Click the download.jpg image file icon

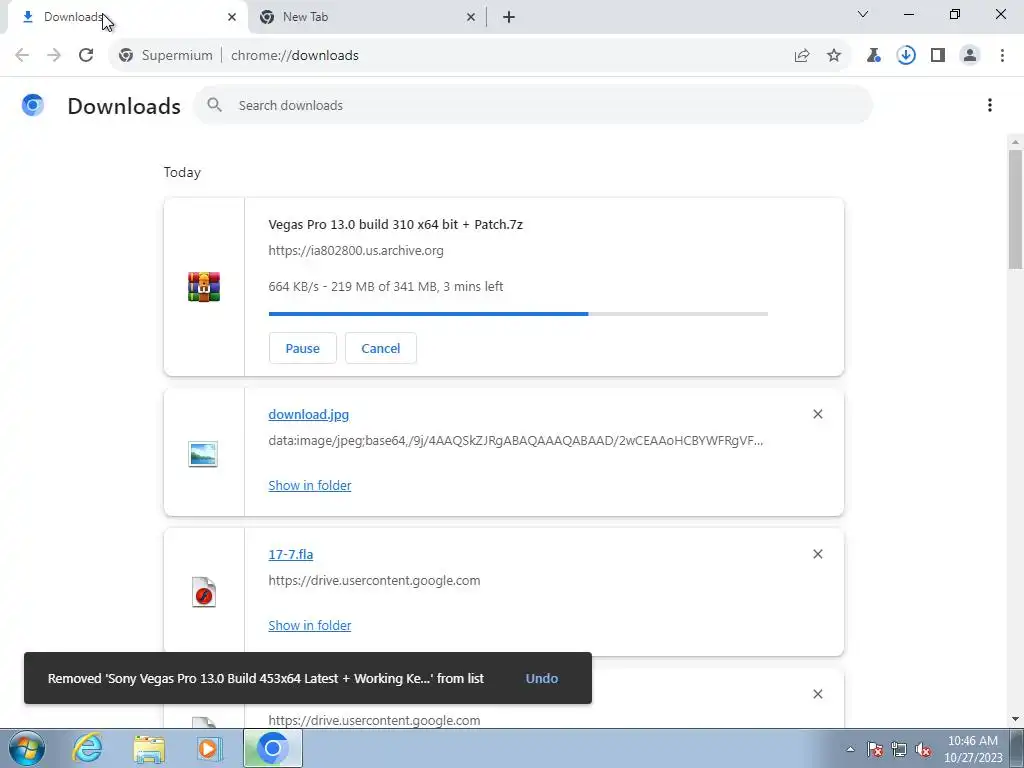(x=203, y=454)
